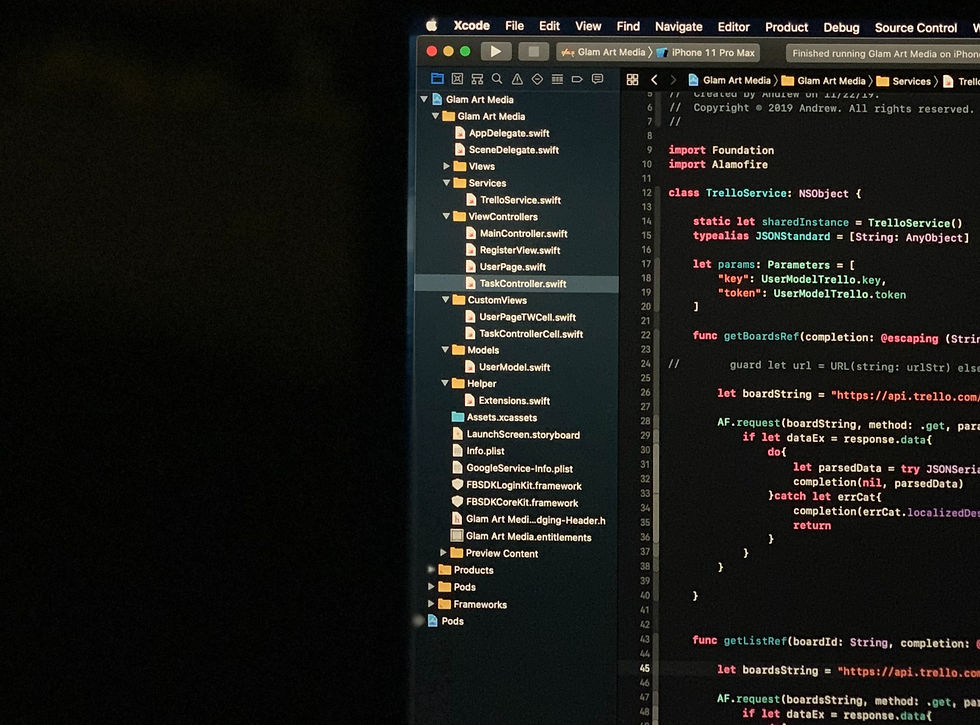
Task: Collapse the ViewControllers folder
Action: coord(446,216)
